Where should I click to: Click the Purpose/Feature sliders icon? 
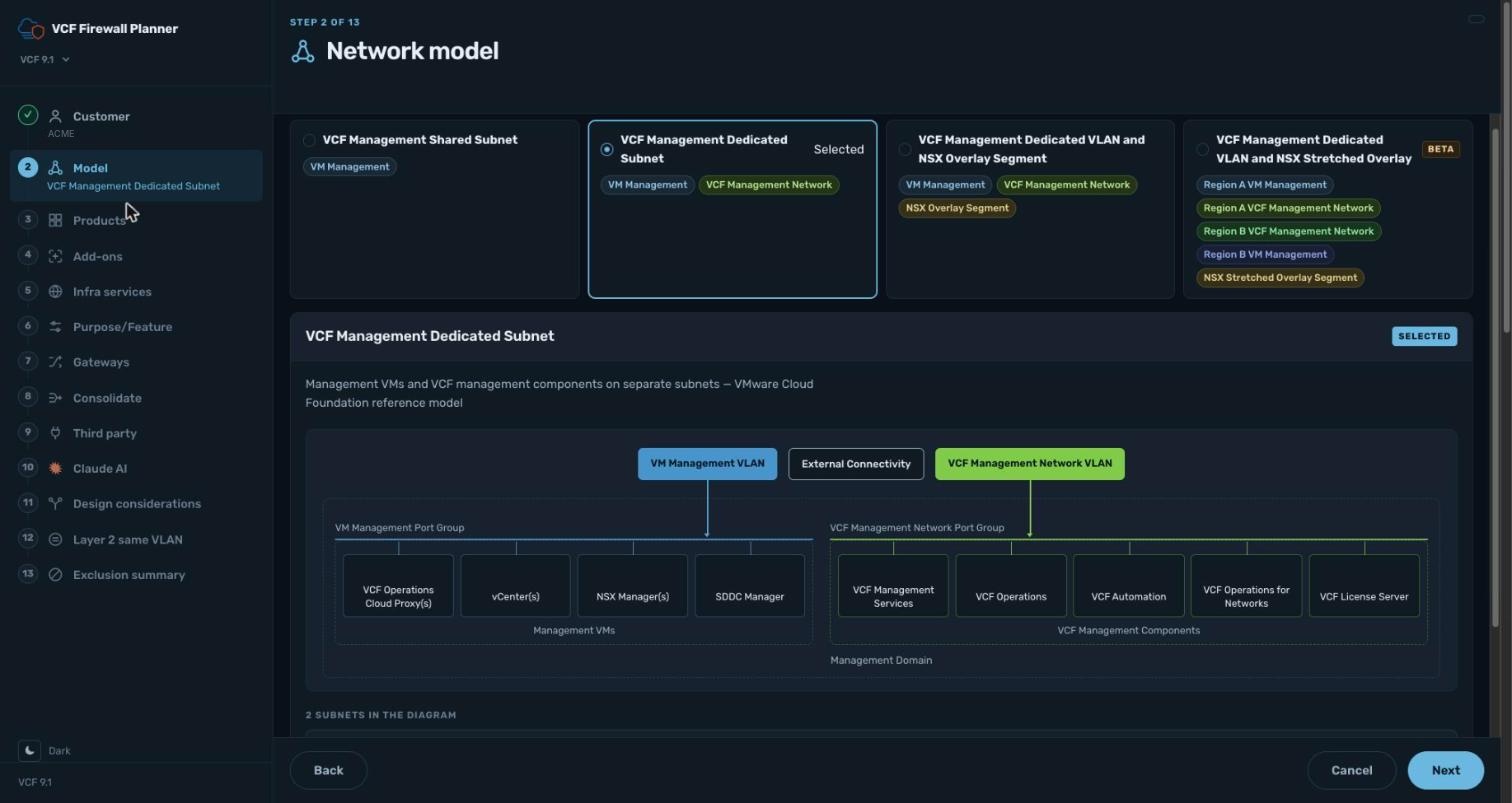pyautogui.click(x=56, y=327)
